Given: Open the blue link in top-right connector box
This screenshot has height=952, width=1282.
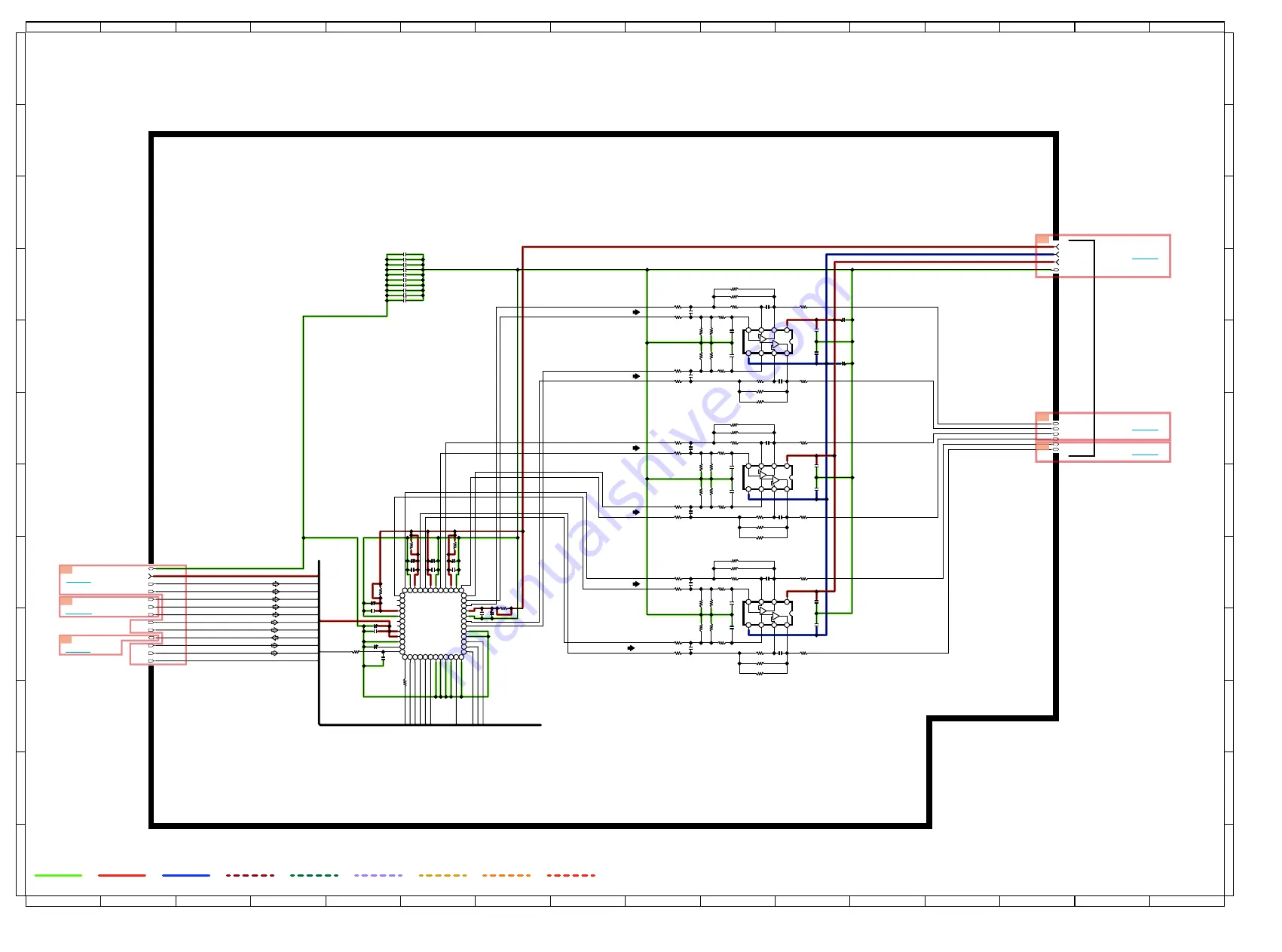Looking at the screenshot, I should coord(1145,259).
